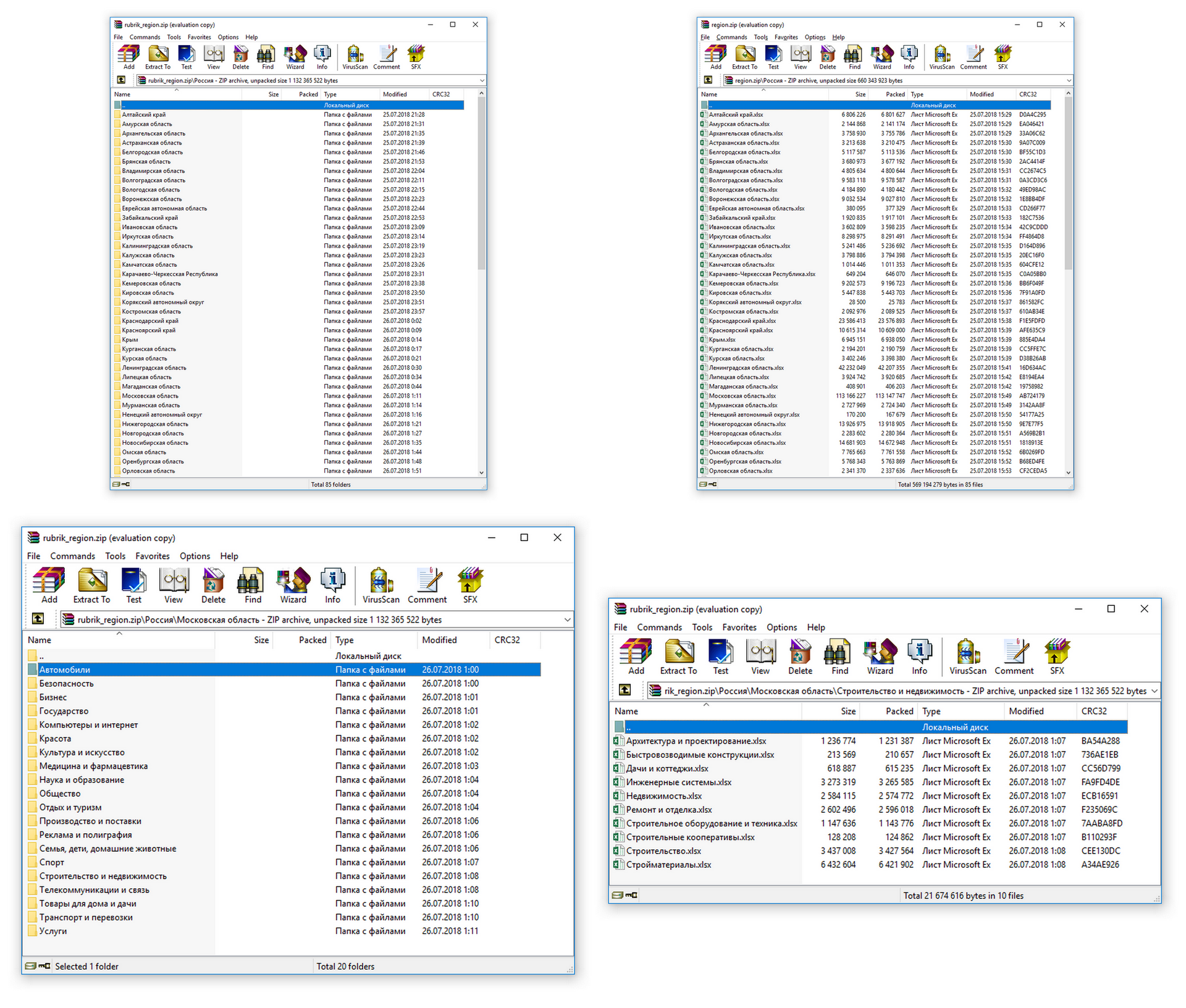This screenshot has width=1186, height=1008.
Task: Open Tools menu in Строительство и недвижимость window
Action: 702,627
